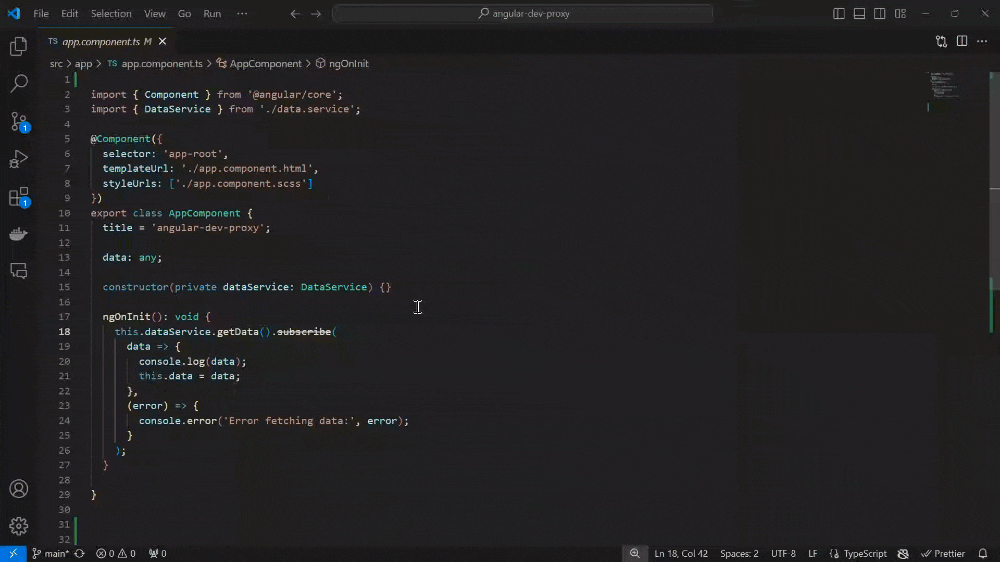The height and width of the screenshot is (562, 1000).
Task: Expand the AppComponent breadcrumb
Action: tap(265, 64)
